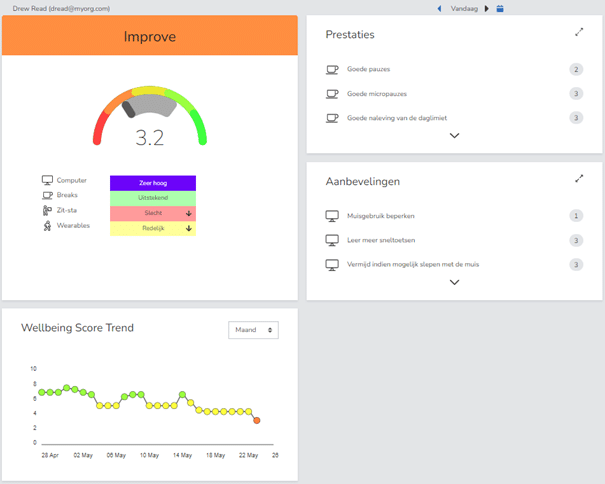The image size is (605, 484).
Task: Click the Wellbeing Score Trend heading
Action: point(78,328)
